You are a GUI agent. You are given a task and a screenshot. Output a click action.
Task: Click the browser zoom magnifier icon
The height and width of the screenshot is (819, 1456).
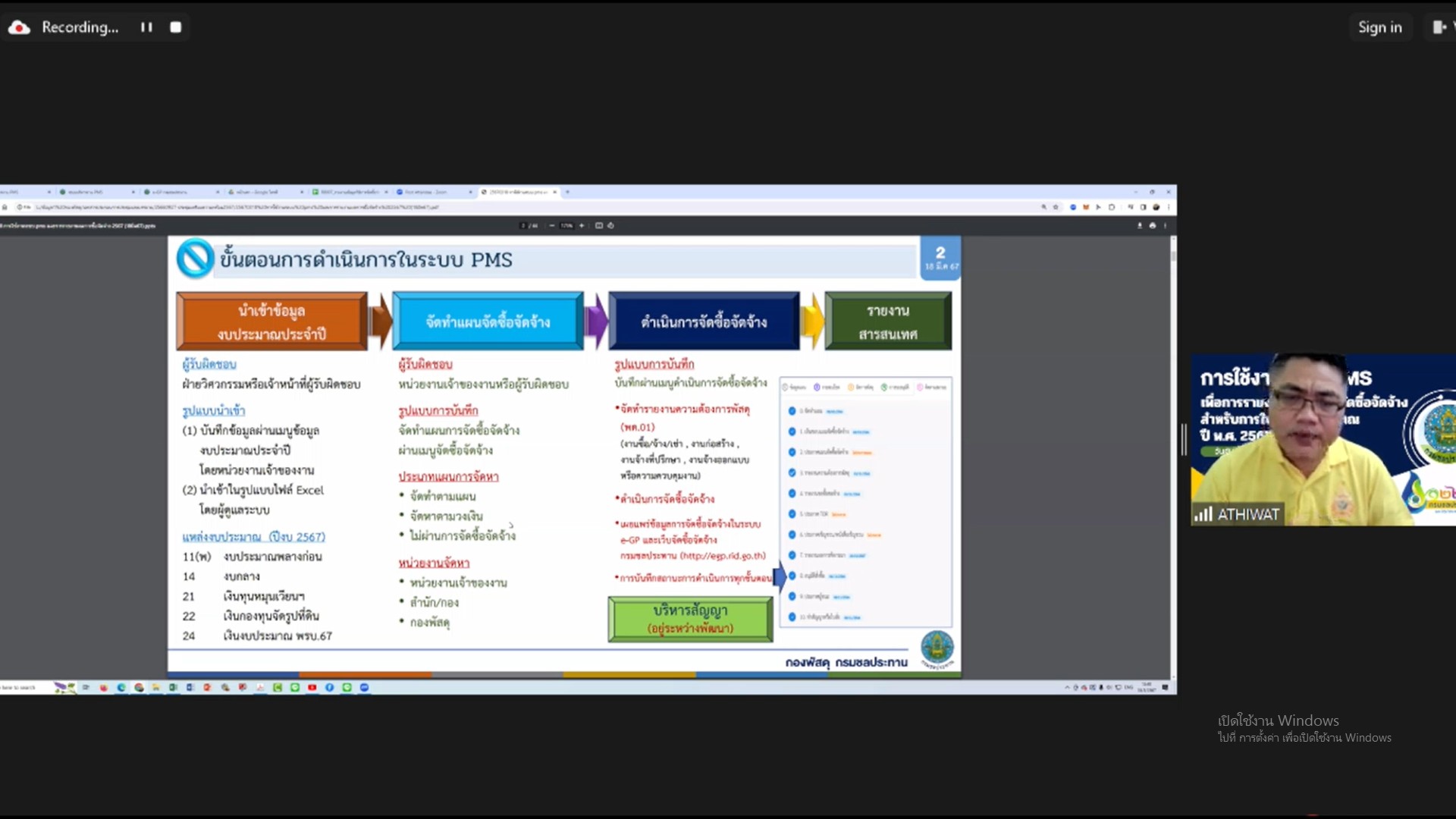pyautogui.click(x=1044, y=206)
